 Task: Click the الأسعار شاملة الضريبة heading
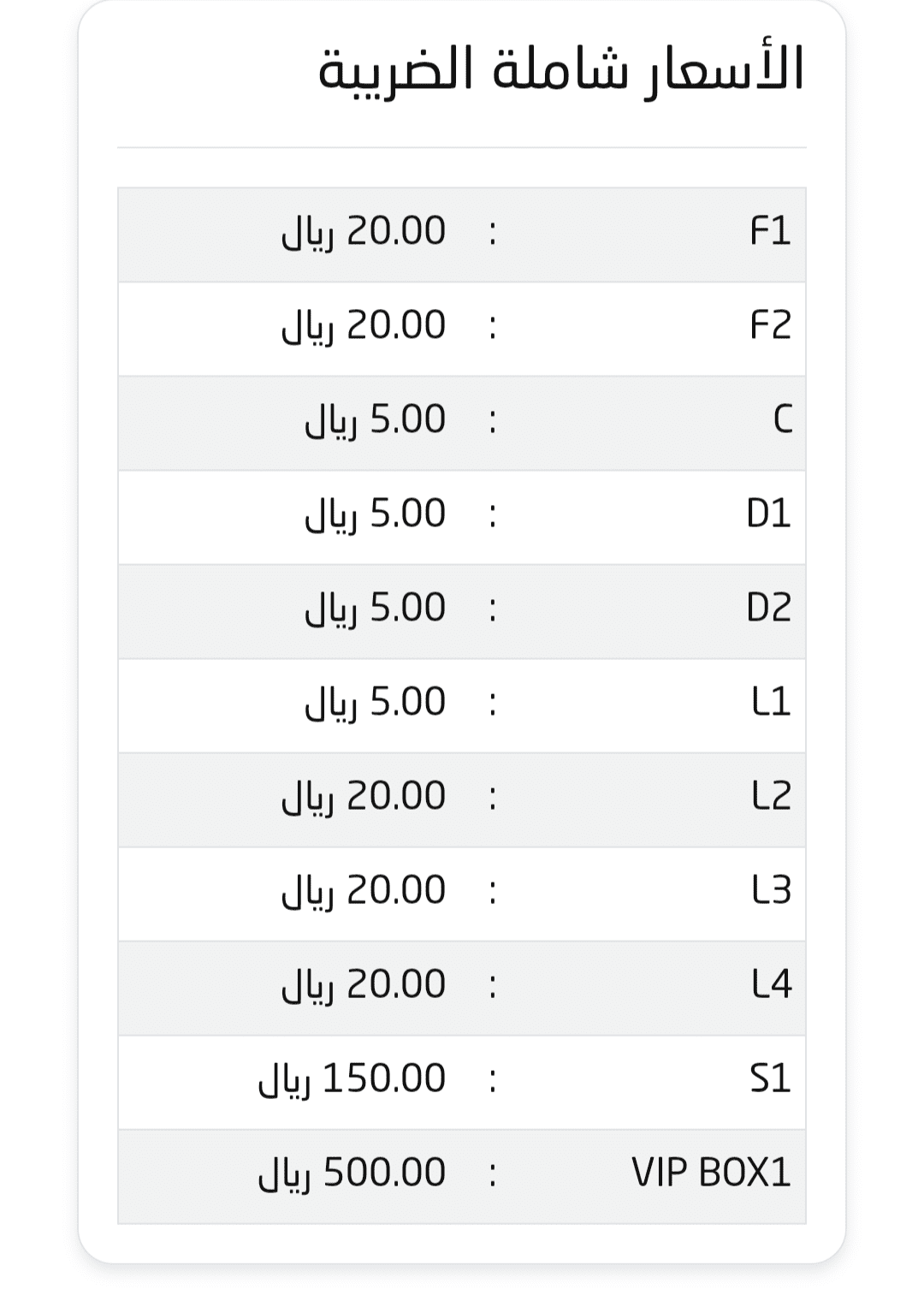point(561,70)
